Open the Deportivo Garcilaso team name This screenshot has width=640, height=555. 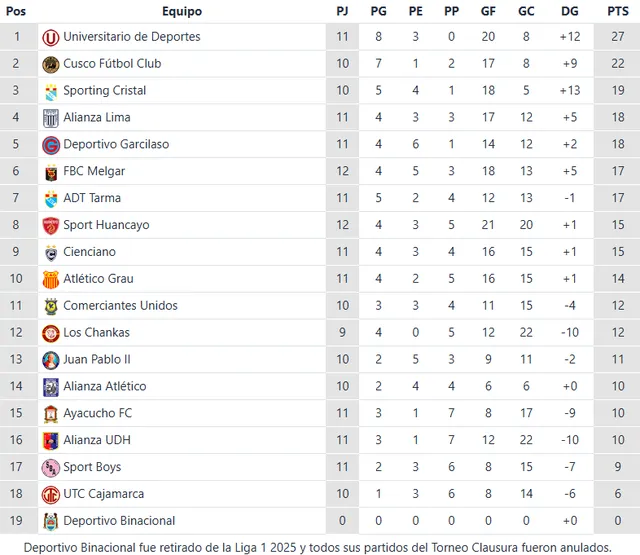(116, 144)
